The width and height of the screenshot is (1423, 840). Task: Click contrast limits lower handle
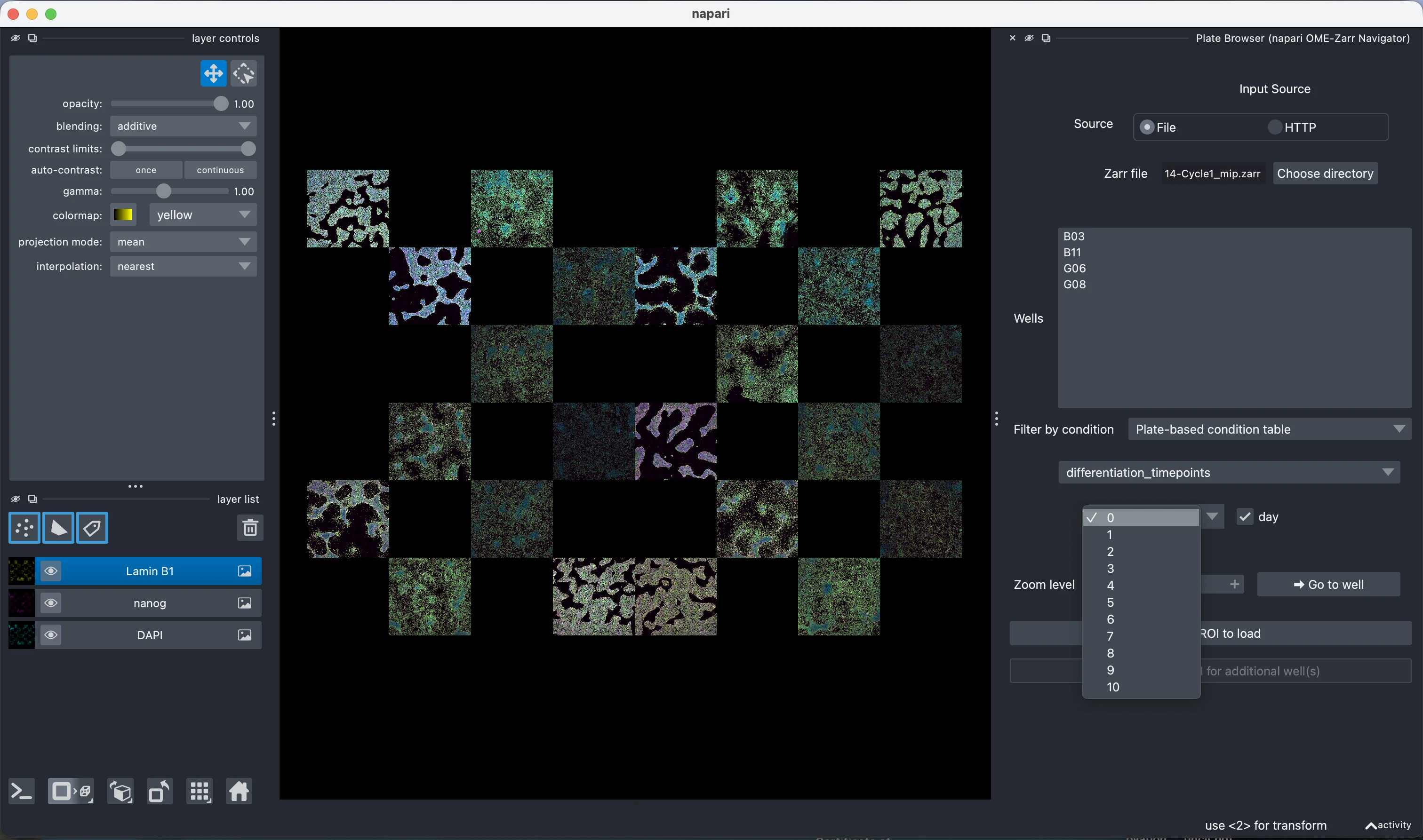118,149
